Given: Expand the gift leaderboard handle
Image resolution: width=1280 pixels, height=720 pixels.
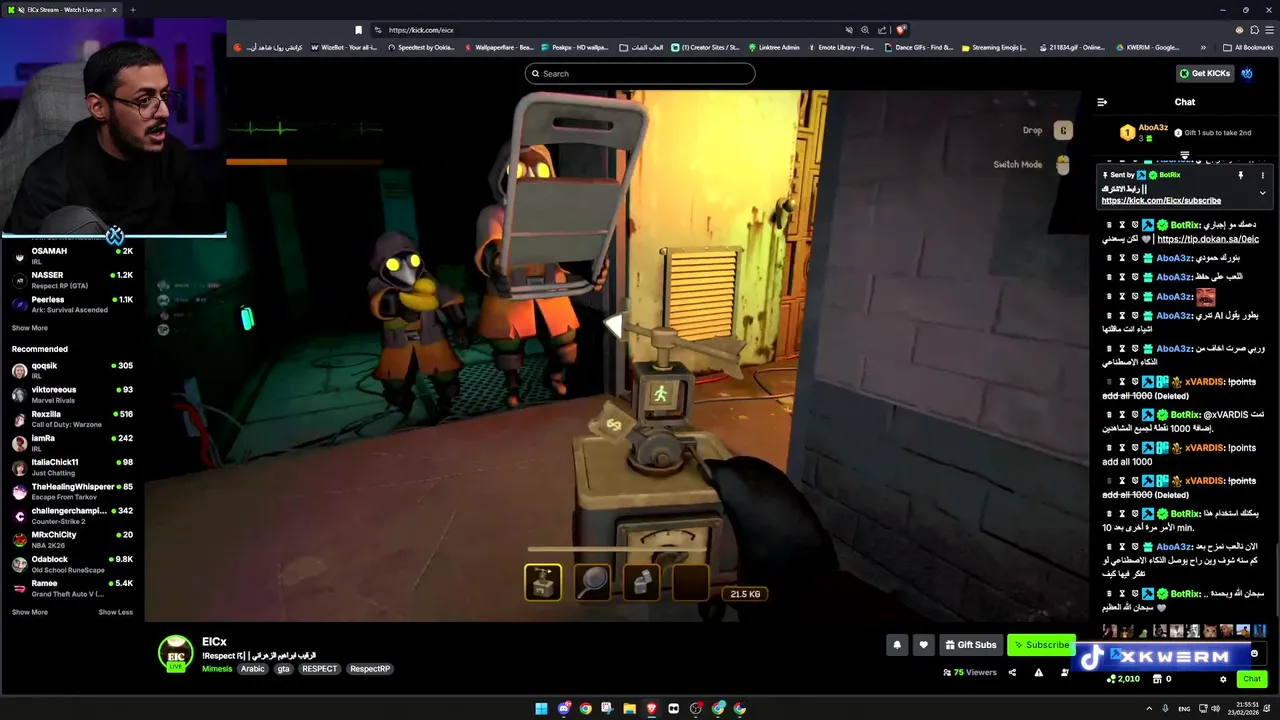Looking at the screenshot, I should pos(1185,155).
